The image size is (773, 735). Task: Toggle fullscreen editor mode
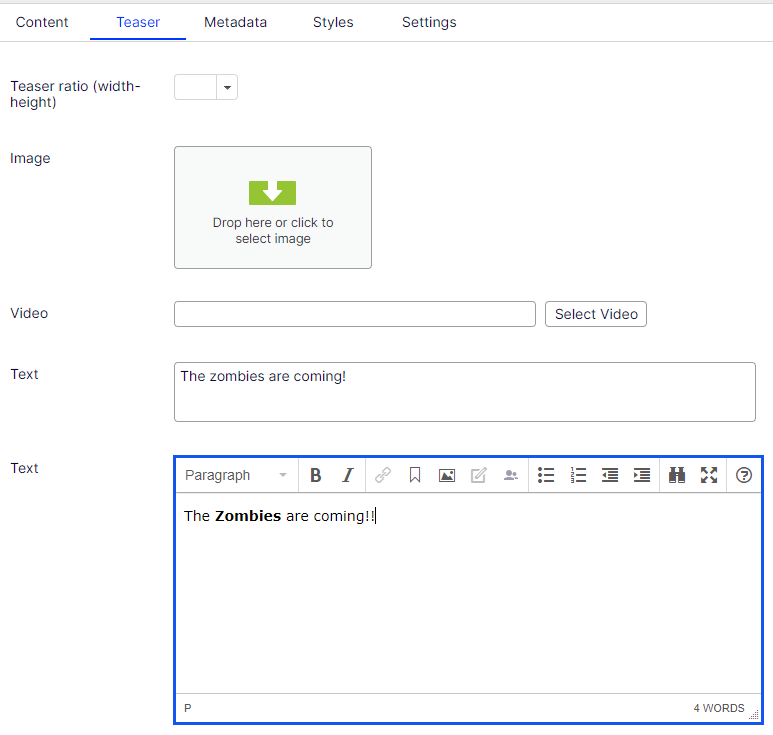709,475
